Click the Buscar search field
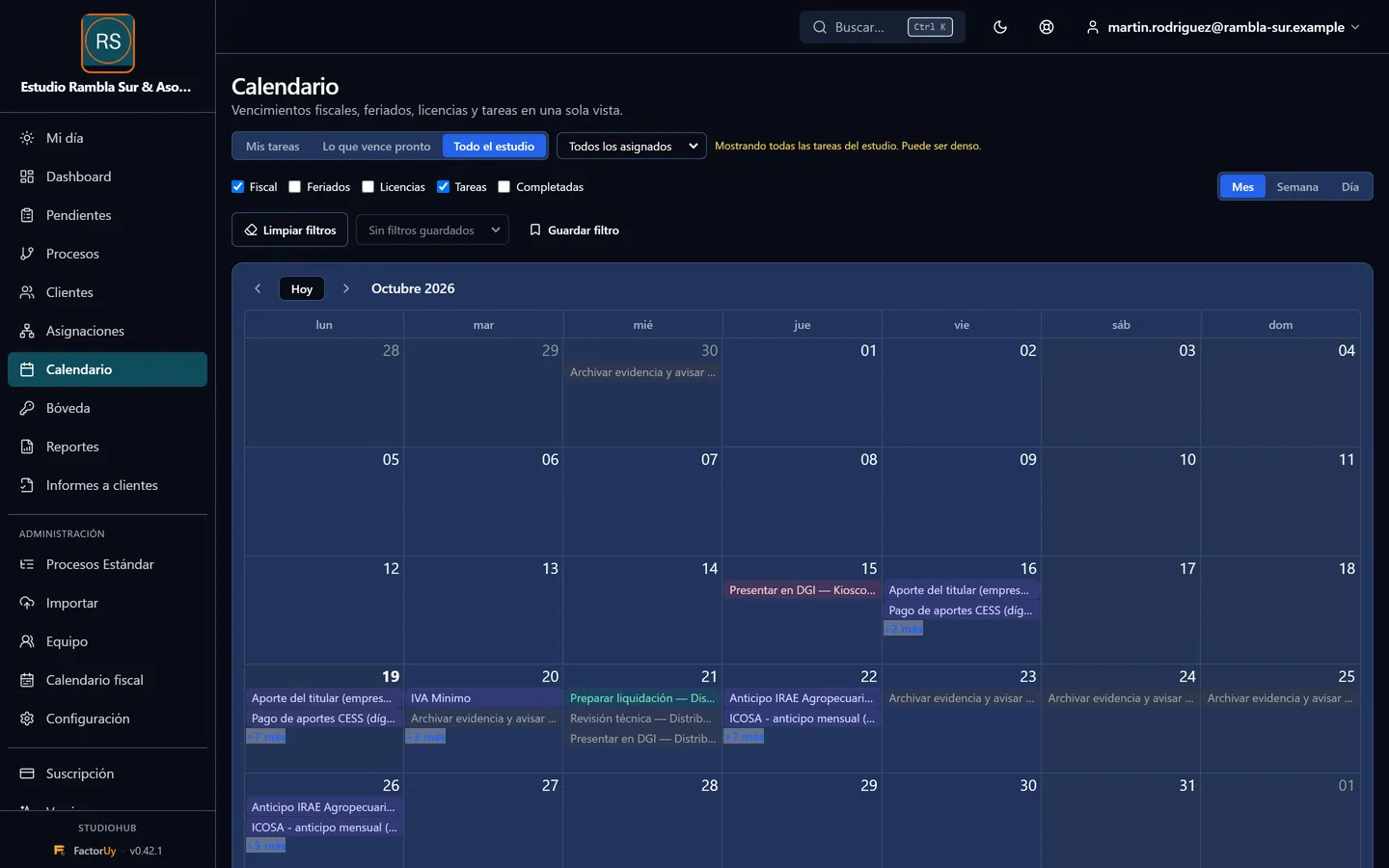Screen dimensions: 1389x868 pyautogui.click(x=883, y=27)
